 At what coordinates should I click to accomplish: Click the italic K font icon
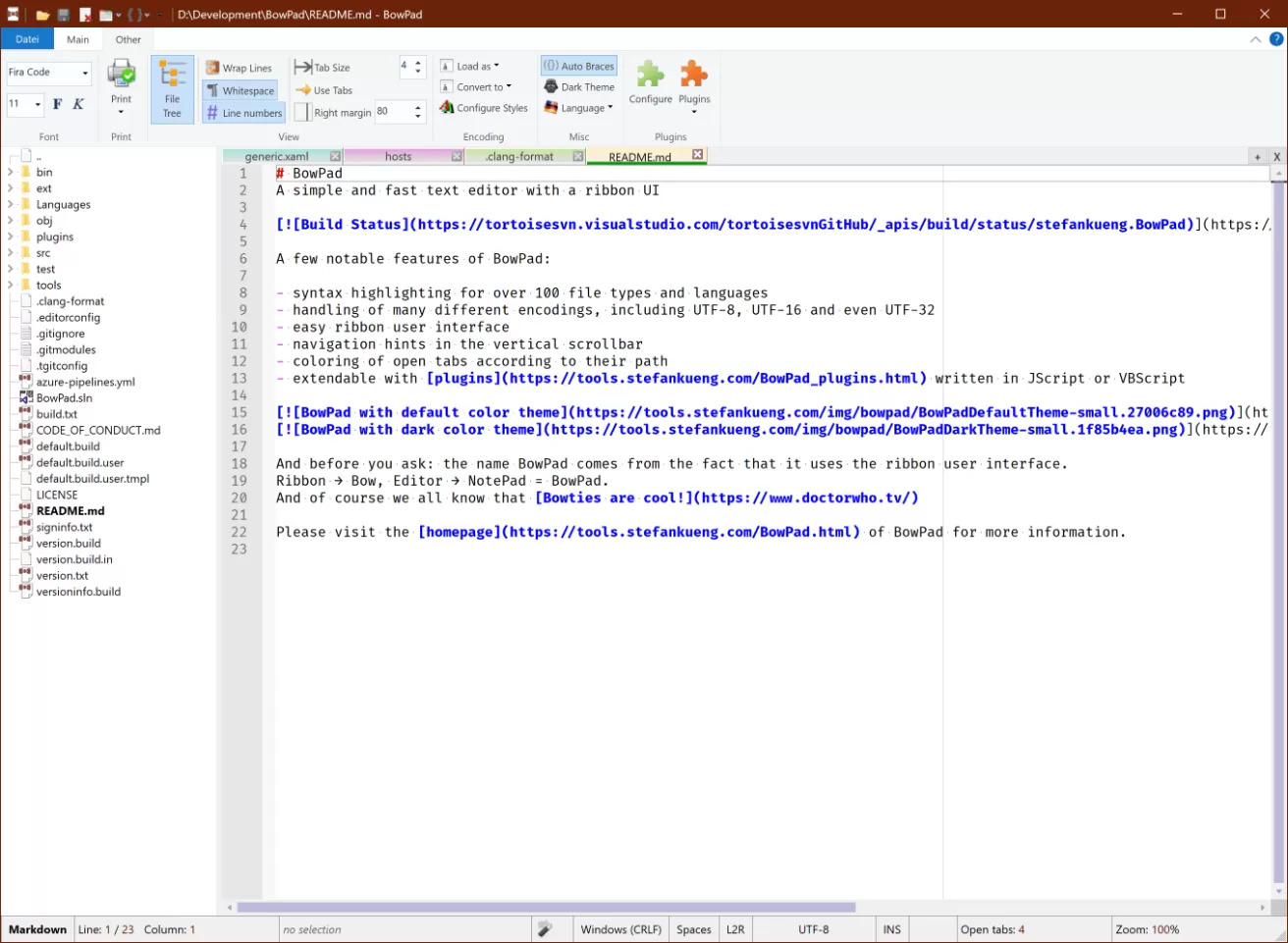(x=79, y=104)
